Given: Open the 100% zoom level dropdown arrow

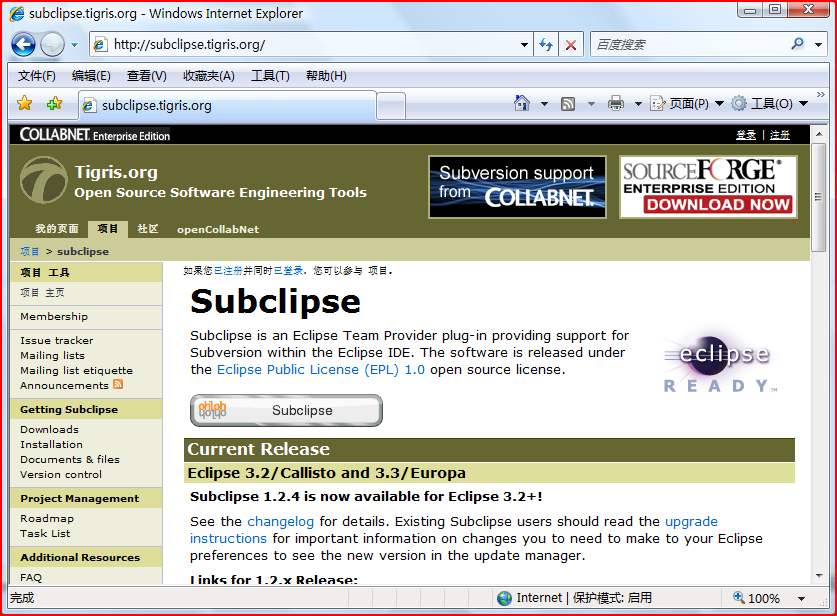Looking at the screenshot, I should click(x=801, y=598).
